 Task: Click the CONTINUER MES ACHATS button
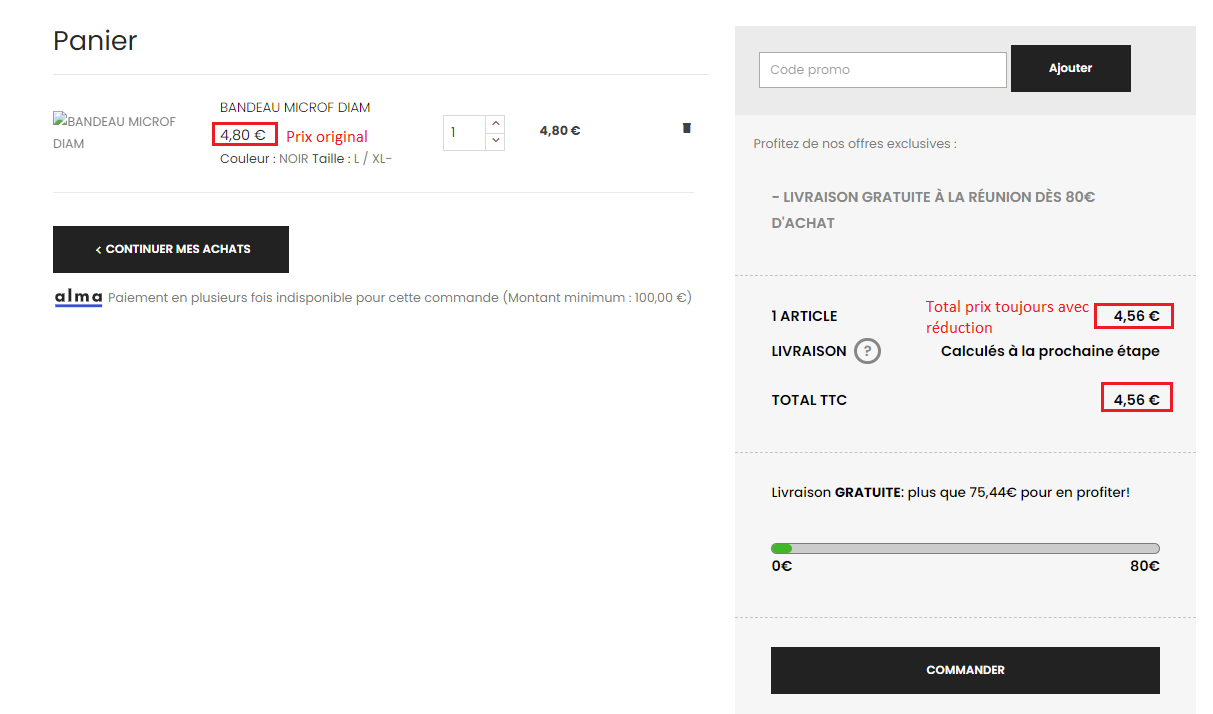tap(171, 249)
